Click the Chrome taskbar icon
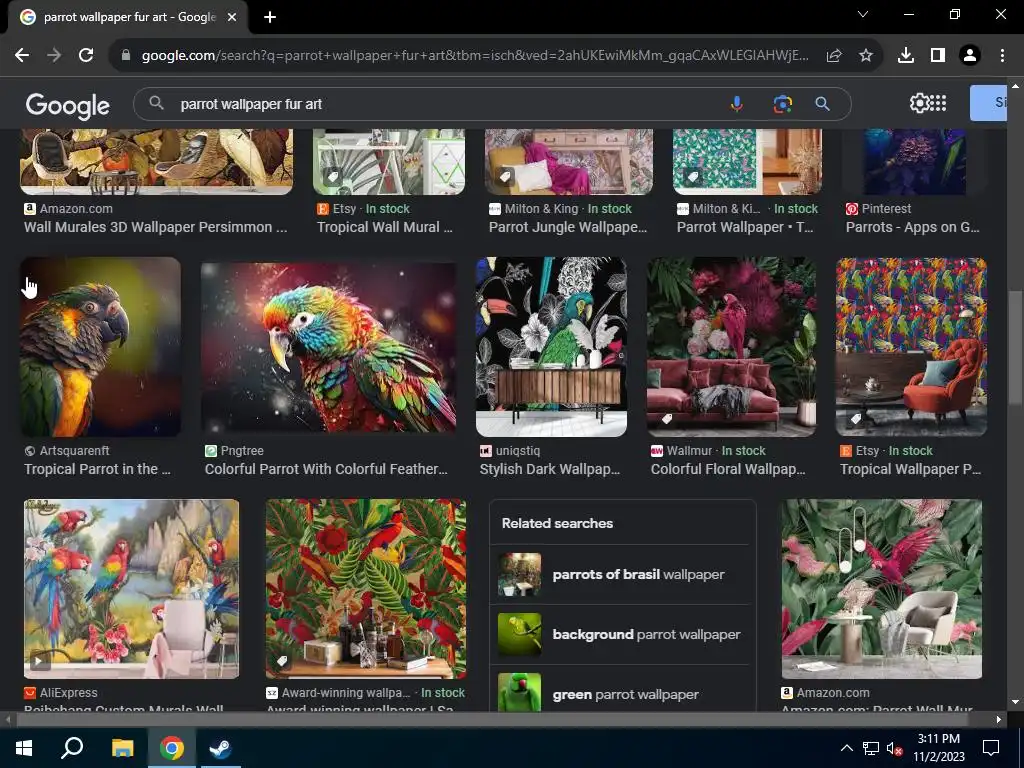Screen dimensions: 1024x768 (172, 748)
